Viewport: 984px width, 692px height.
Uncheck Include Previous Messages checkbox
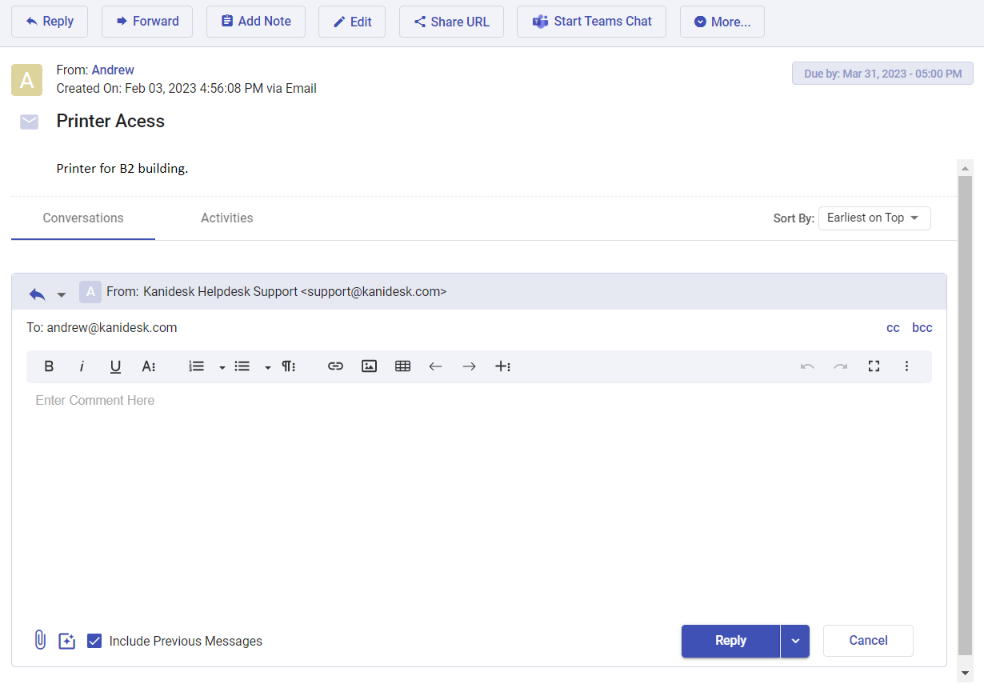(94, 641)
